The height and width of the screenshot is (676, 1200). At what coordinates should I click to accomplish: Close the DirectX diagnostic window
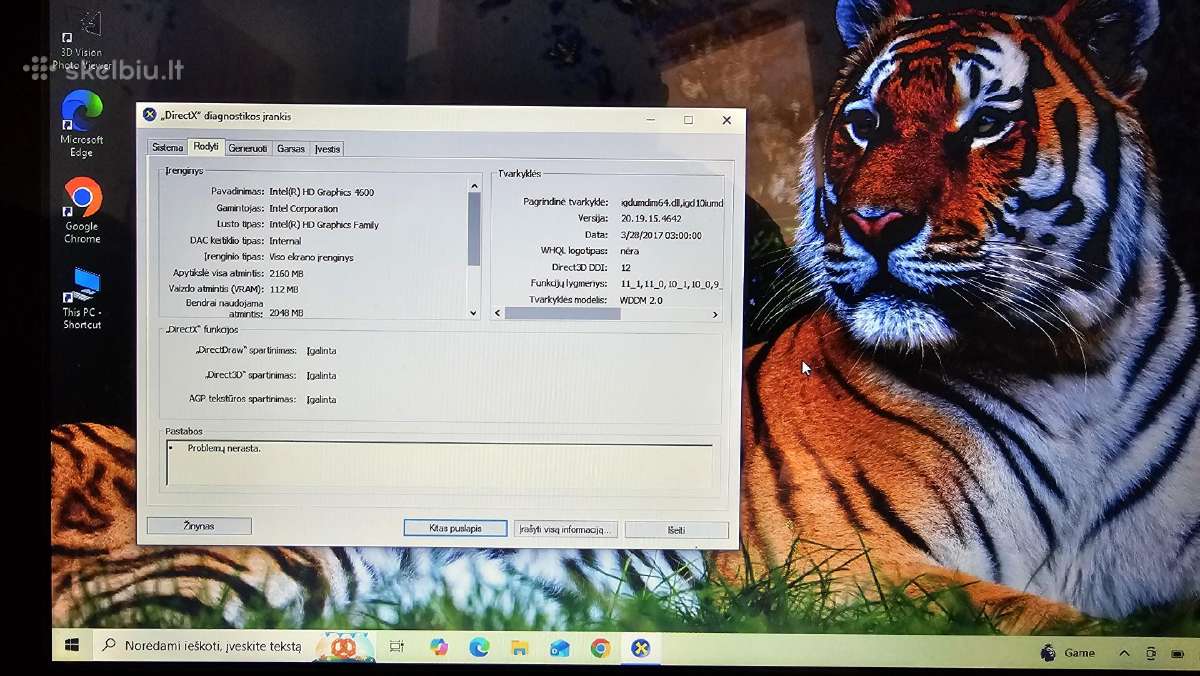727,120
